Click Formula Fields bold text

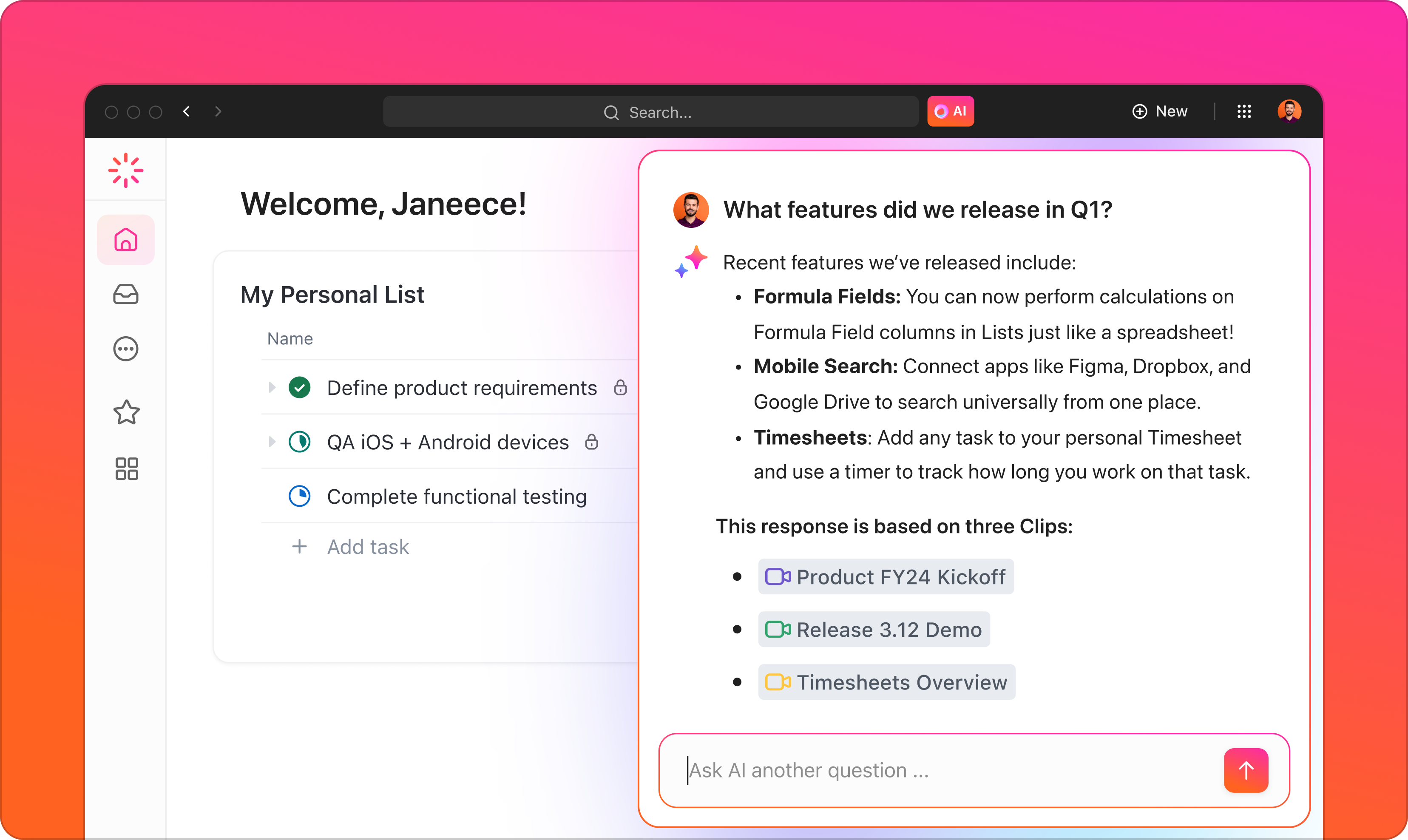click(827, 297)
